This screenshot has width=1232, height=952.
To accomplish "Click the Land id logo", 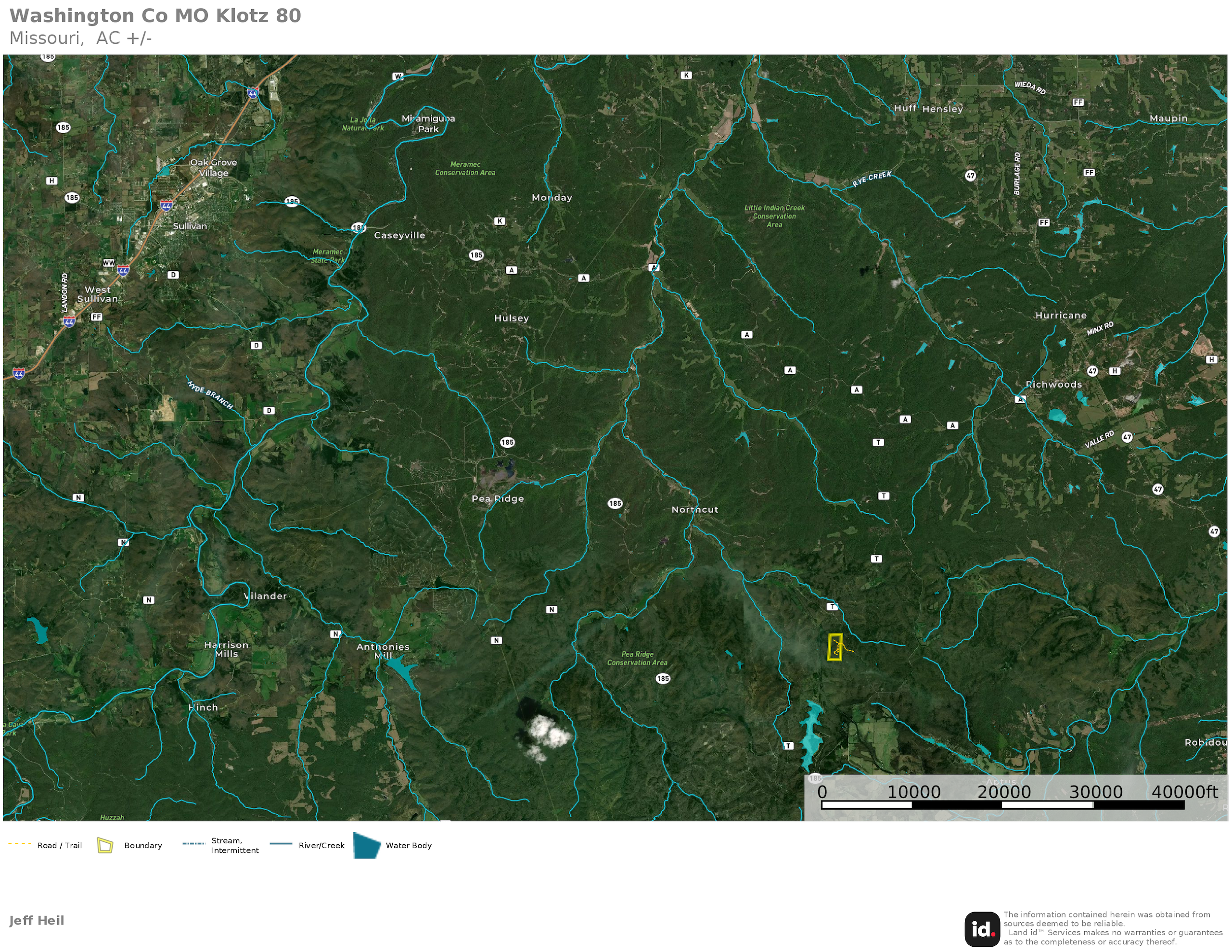I will [x=982, y=929].
